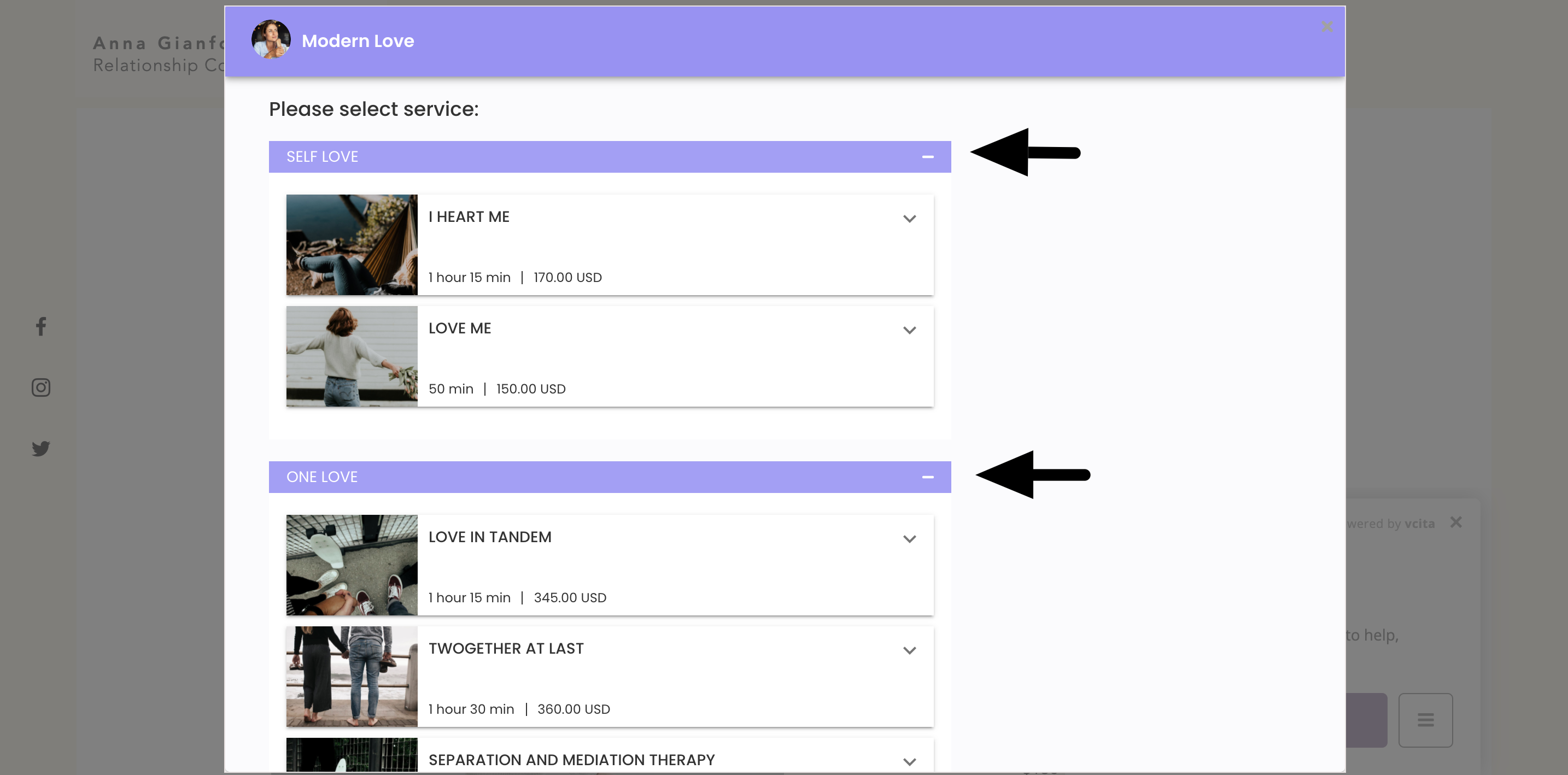
Task: Select SEPARATION AND MEDIATION THERAPY title
Action: 571,759
